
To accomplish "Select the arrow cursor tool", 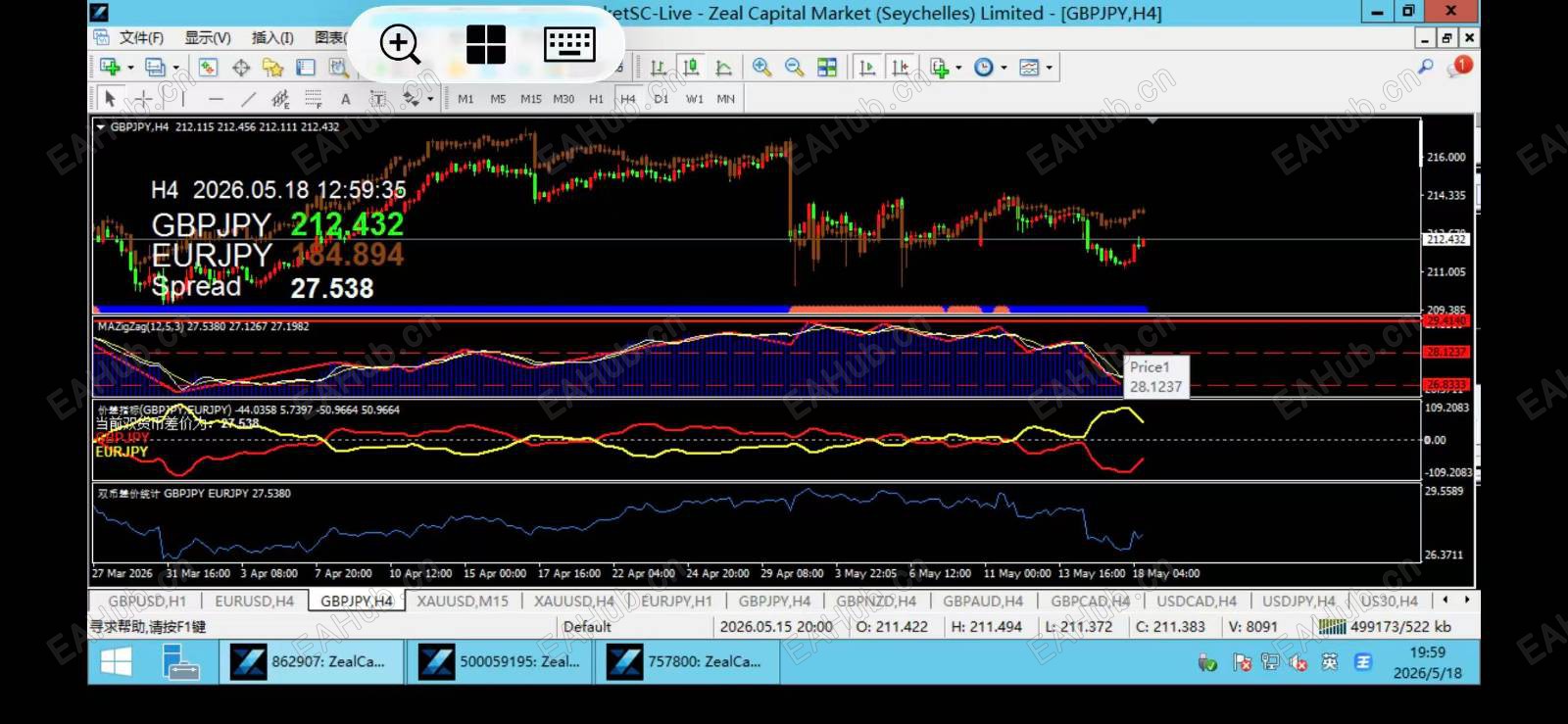I will coord(110,98).
